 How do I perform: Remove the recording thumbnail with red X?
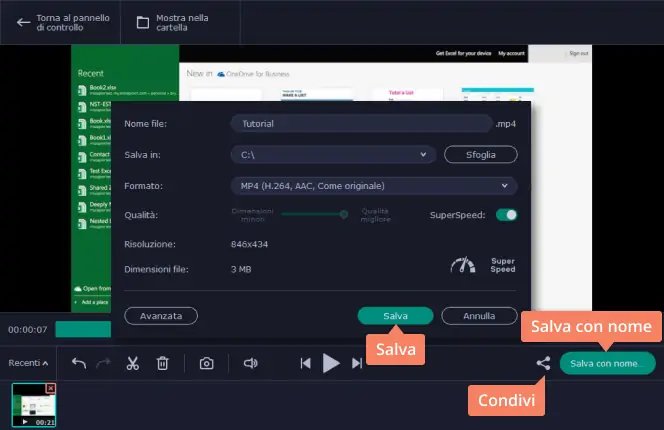coord(51,388)
